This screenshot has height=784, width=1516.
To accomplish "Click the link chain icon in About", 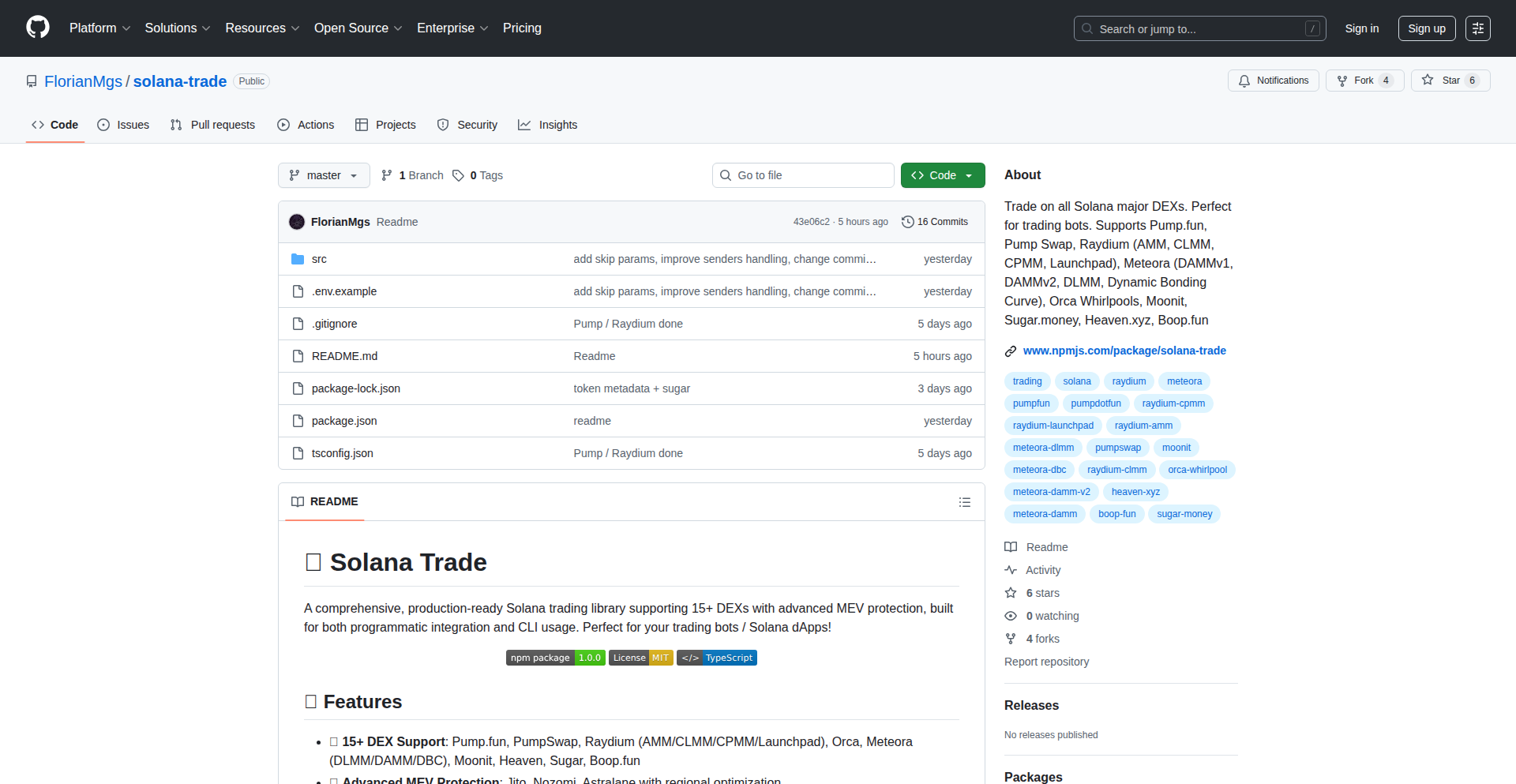I will pyautogui.click(x=1011, y=351).
